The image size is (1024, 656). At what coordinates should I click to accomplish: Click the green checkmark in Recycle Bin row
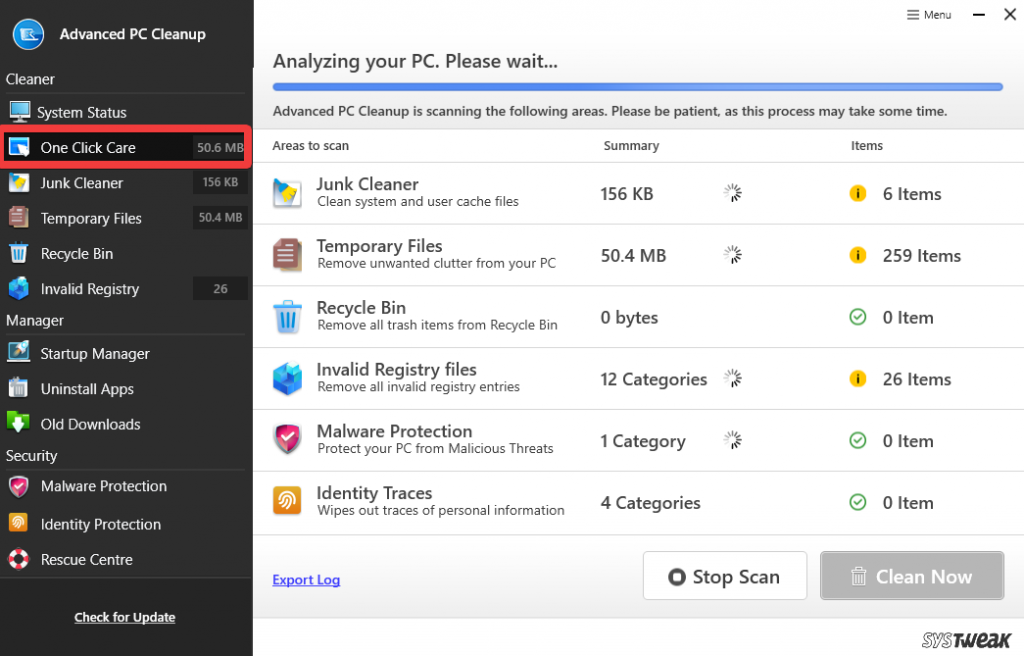pyautogui.click(x=857, y=317)
